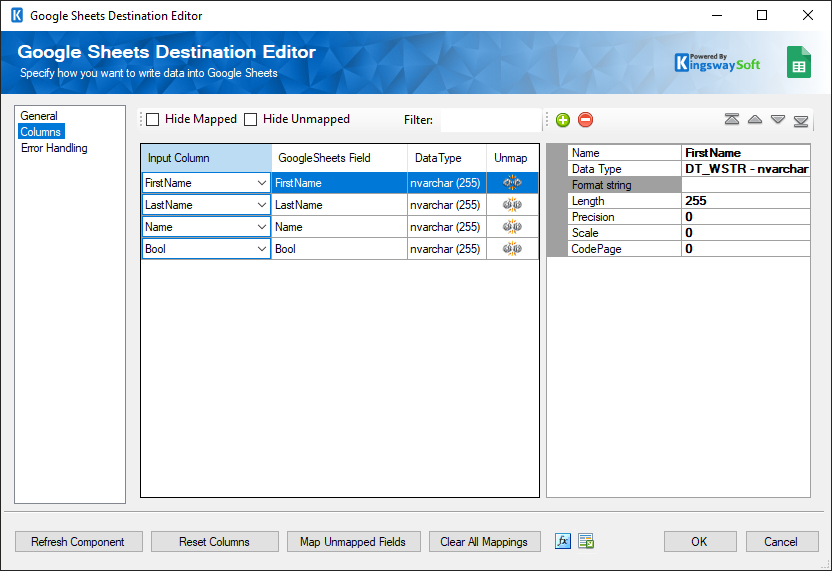Click the GoogleSheets Field column header
The image size is (832, 571).
pos(340,158)
